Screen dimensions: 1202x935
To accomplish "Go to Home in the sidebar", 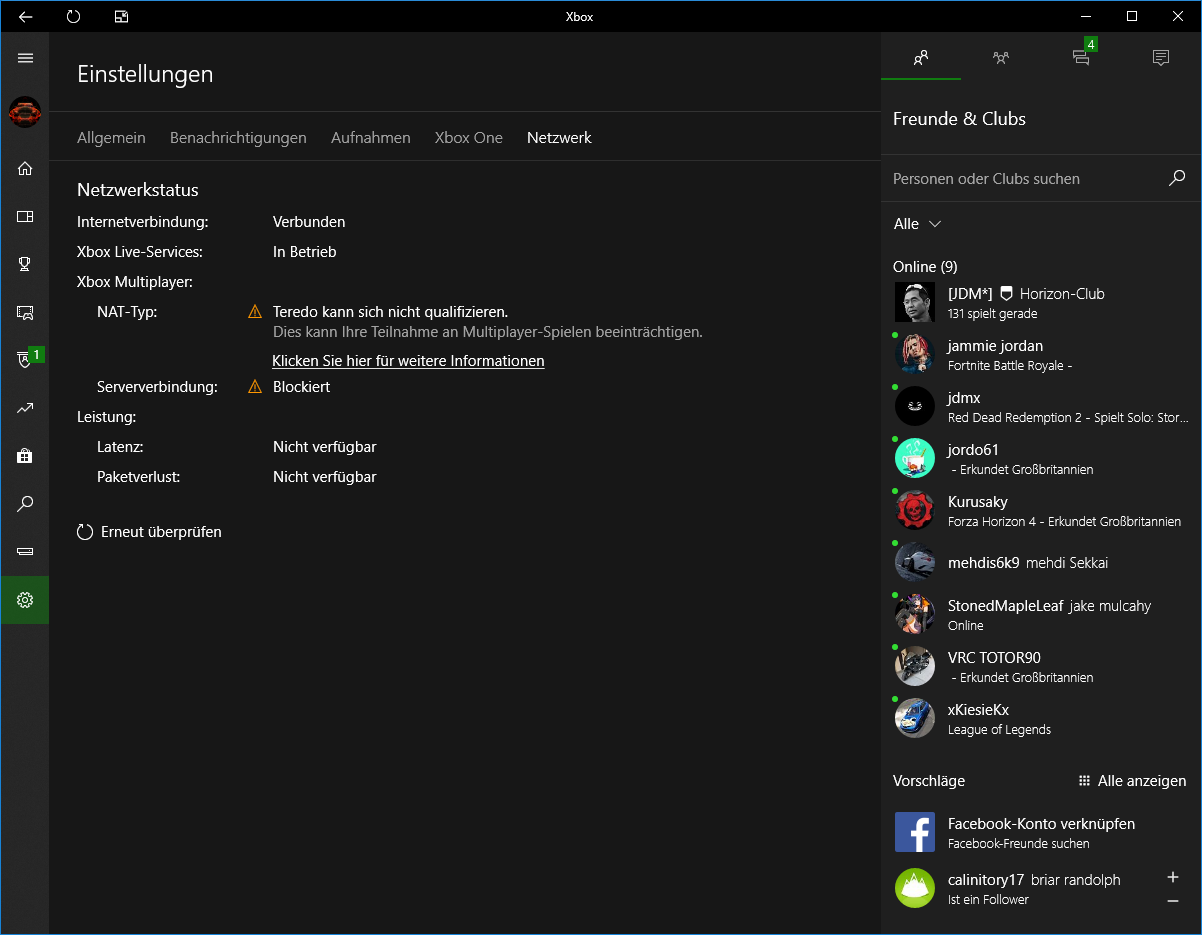I will [x=25, y=168].
